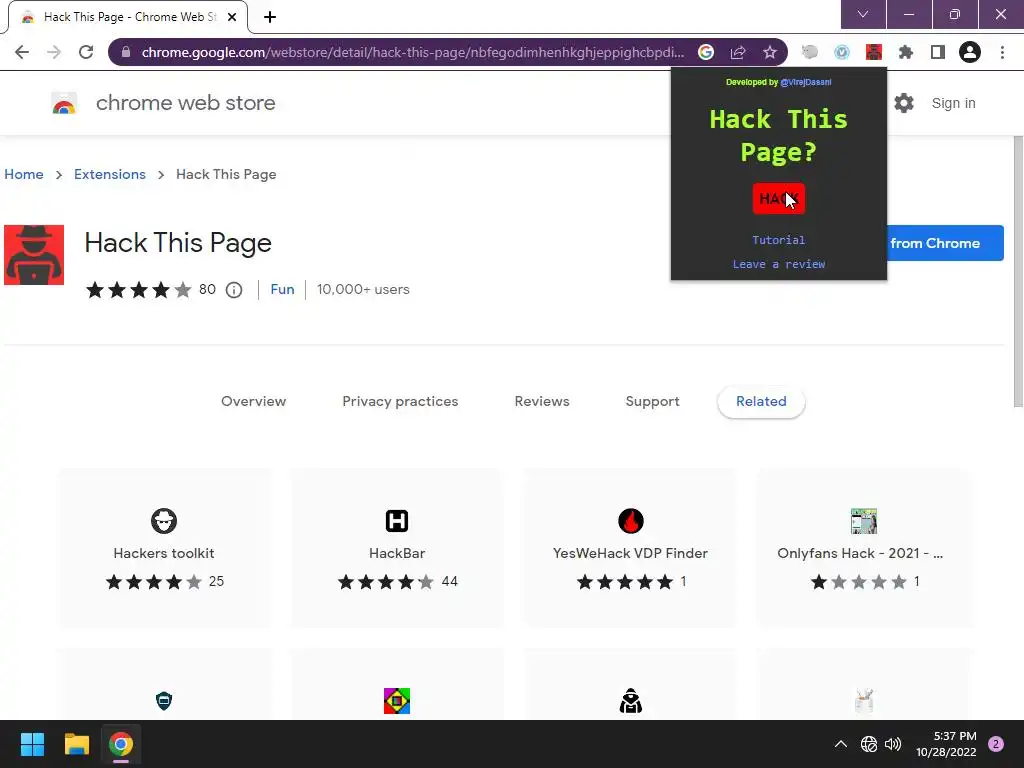Toggle the side panel icon

938,52
